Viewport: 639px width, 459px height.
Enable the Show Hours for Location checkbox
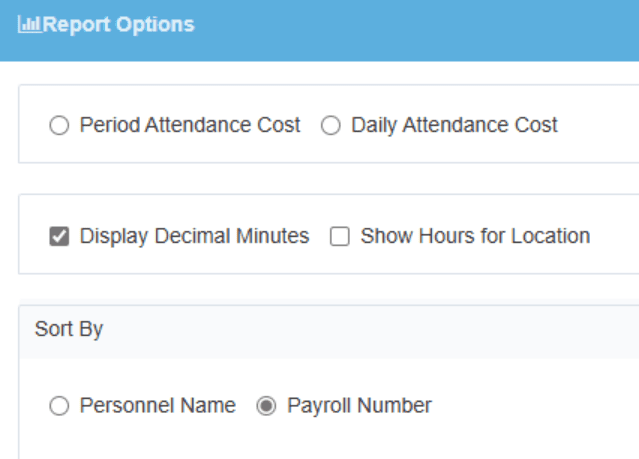point(340,237)
